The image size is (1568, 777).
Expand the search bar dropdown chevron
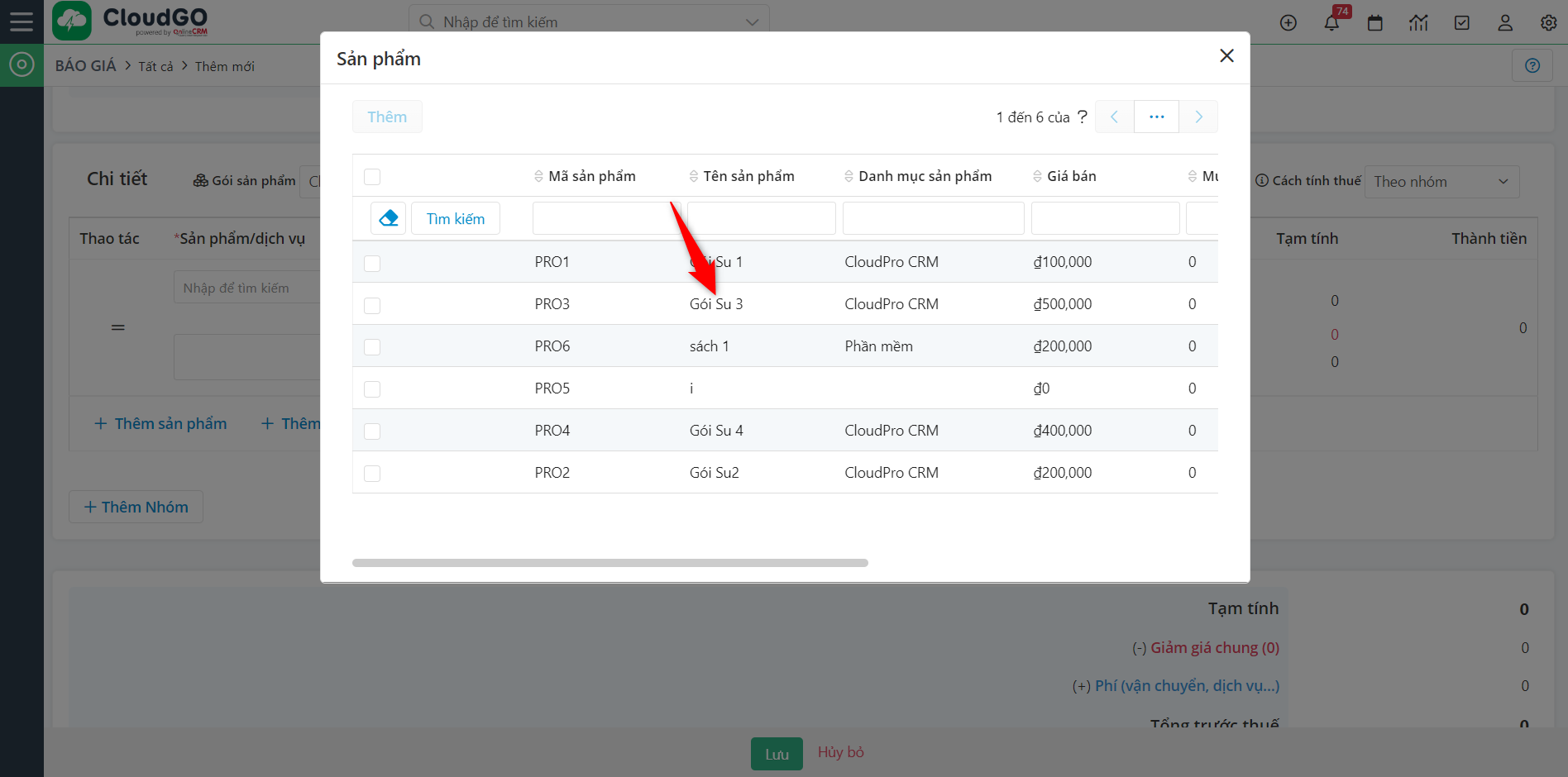[x=751, y=21]
